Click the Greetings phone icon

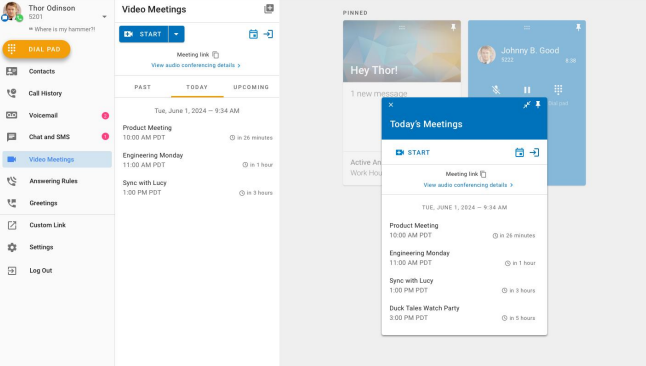pyautogui.click(x=12, y=203)
